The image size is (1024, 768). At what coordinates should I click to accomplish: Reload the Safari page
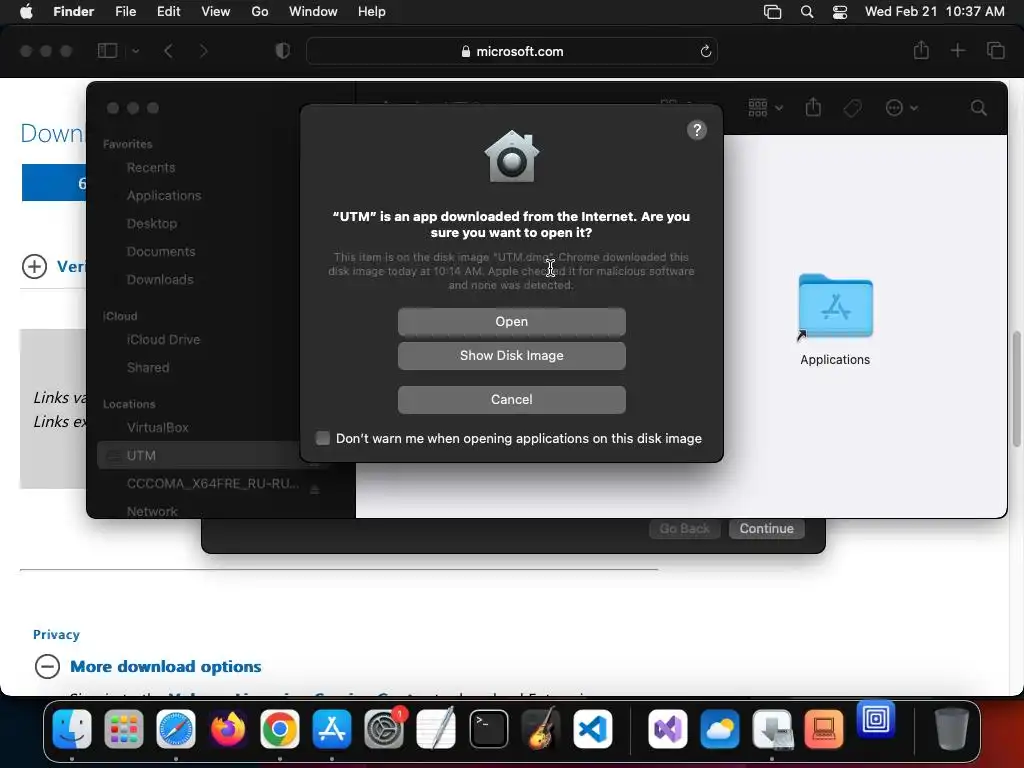click(x=705, y=51)
